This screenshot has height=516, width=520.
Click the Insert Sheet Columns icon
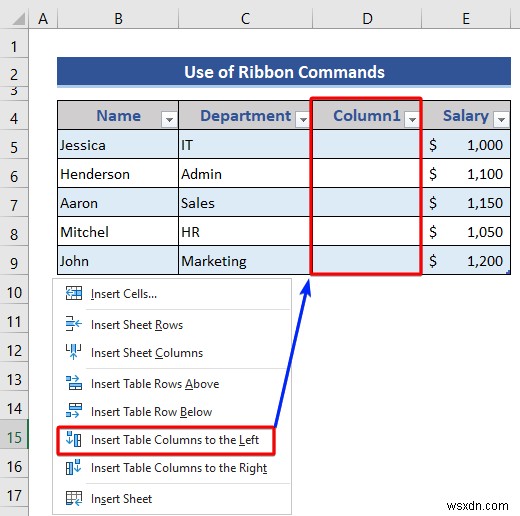coord(74,352)
